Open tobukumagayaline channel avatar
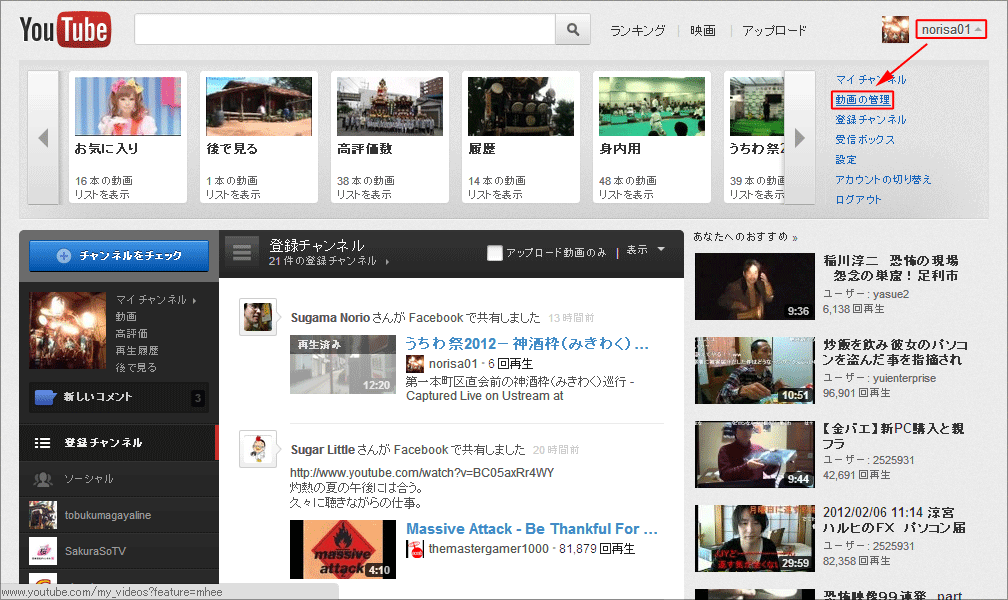1008x600 pixels. (x=43, y=515)
